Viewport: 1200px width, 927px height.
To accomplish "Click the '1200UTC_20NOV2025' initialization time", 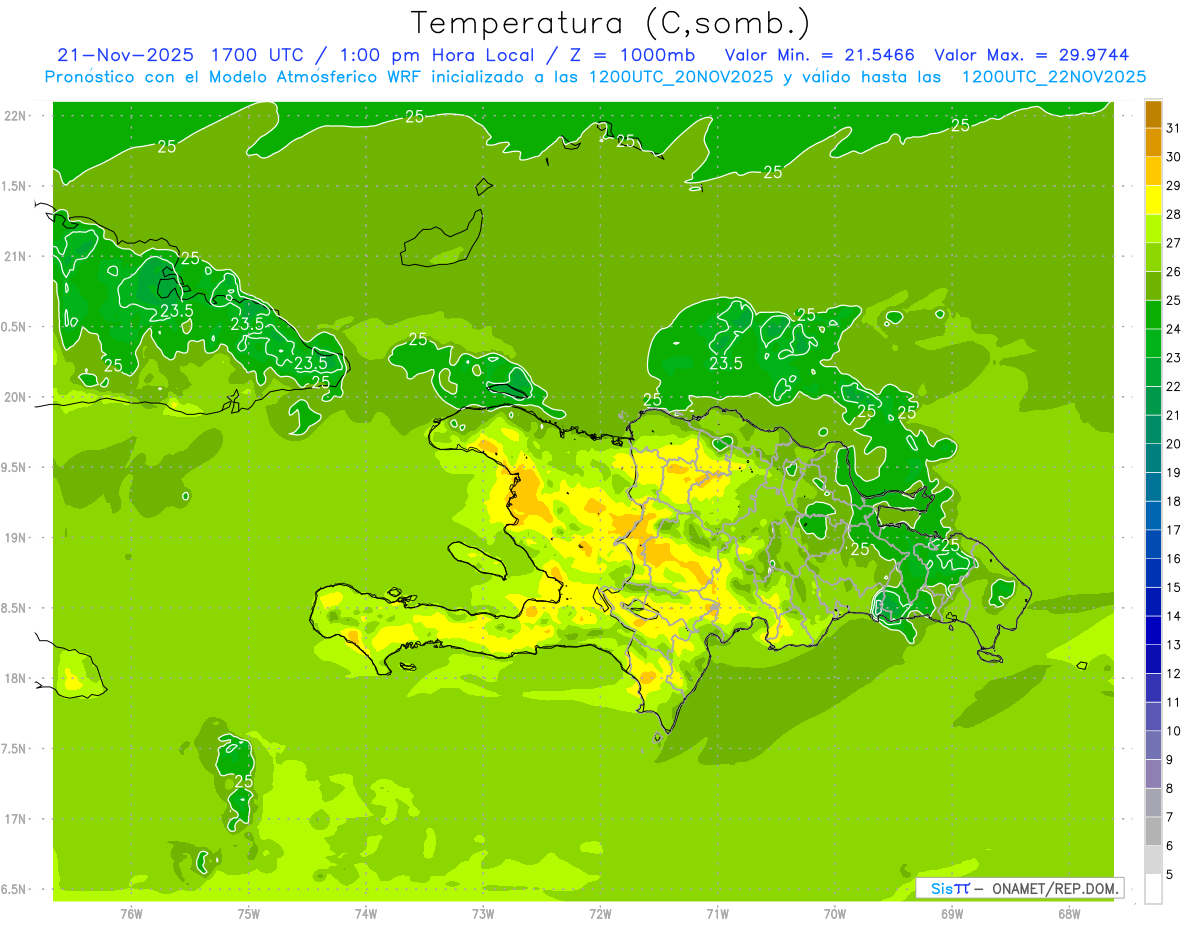I will (681, 77).
